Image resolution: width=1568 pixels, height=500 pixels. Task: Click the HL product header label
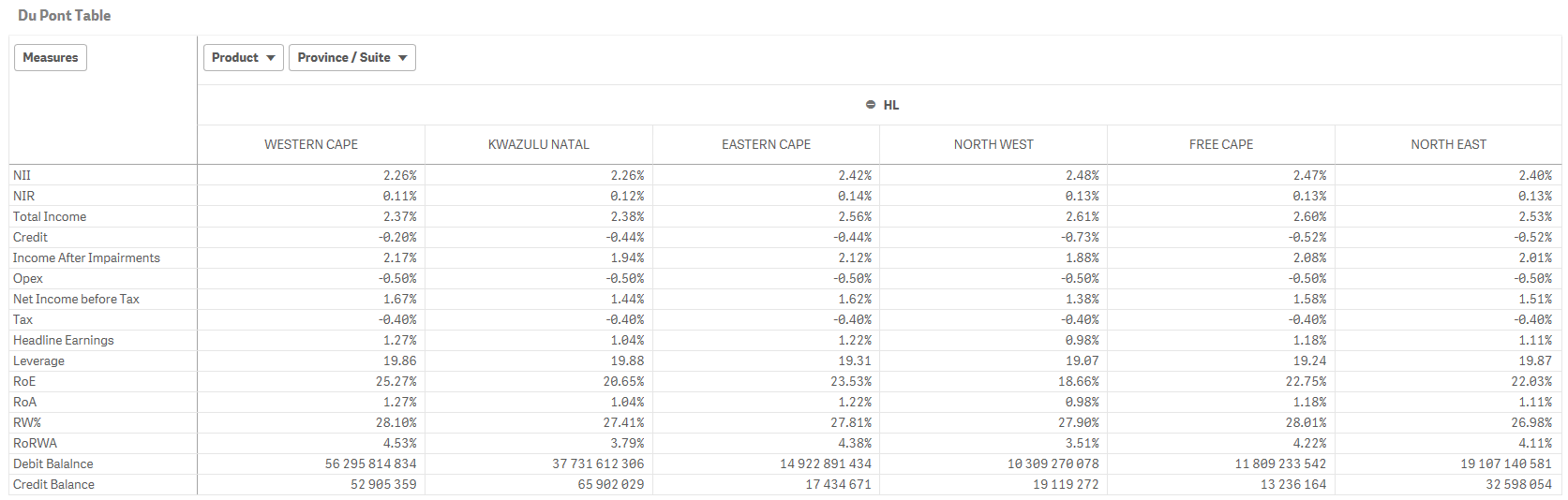click(891, 105)
